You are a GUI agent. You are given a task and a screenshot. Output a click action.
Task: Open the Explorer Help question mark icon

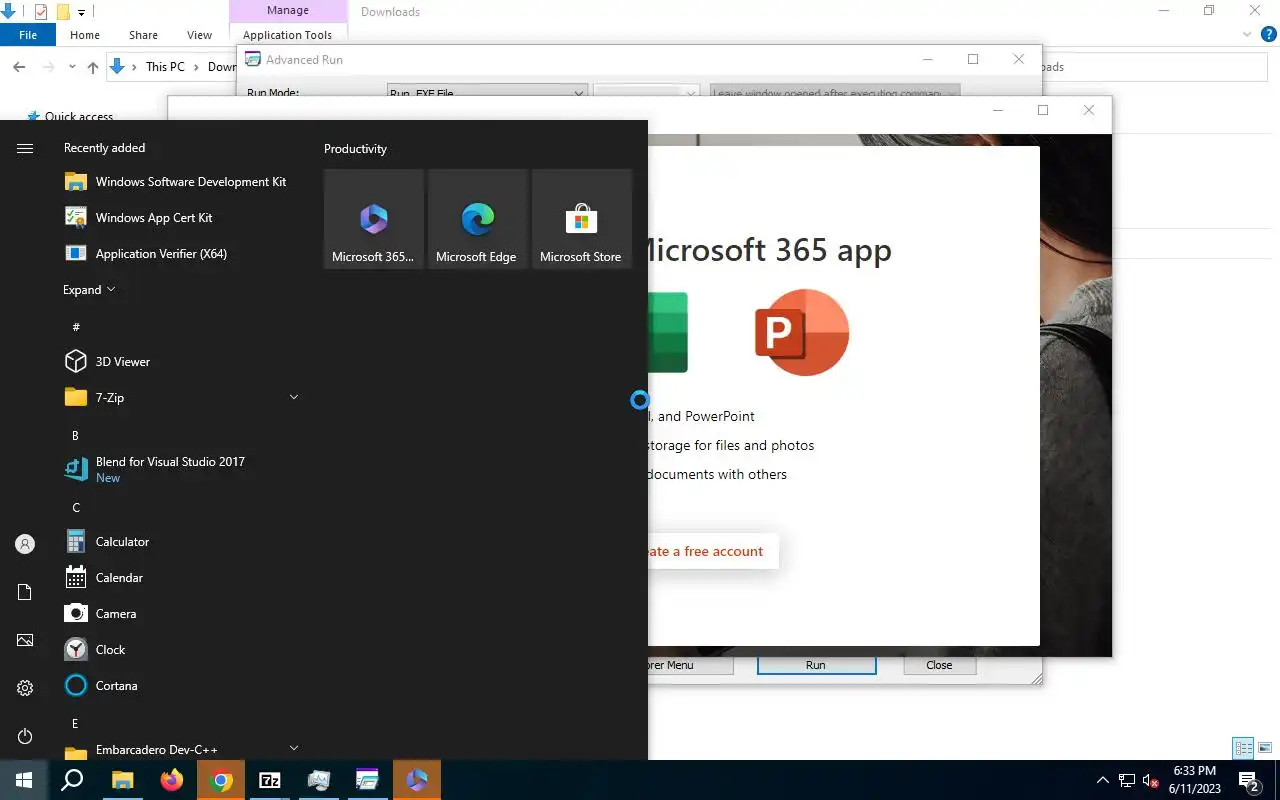[1268, 34]
